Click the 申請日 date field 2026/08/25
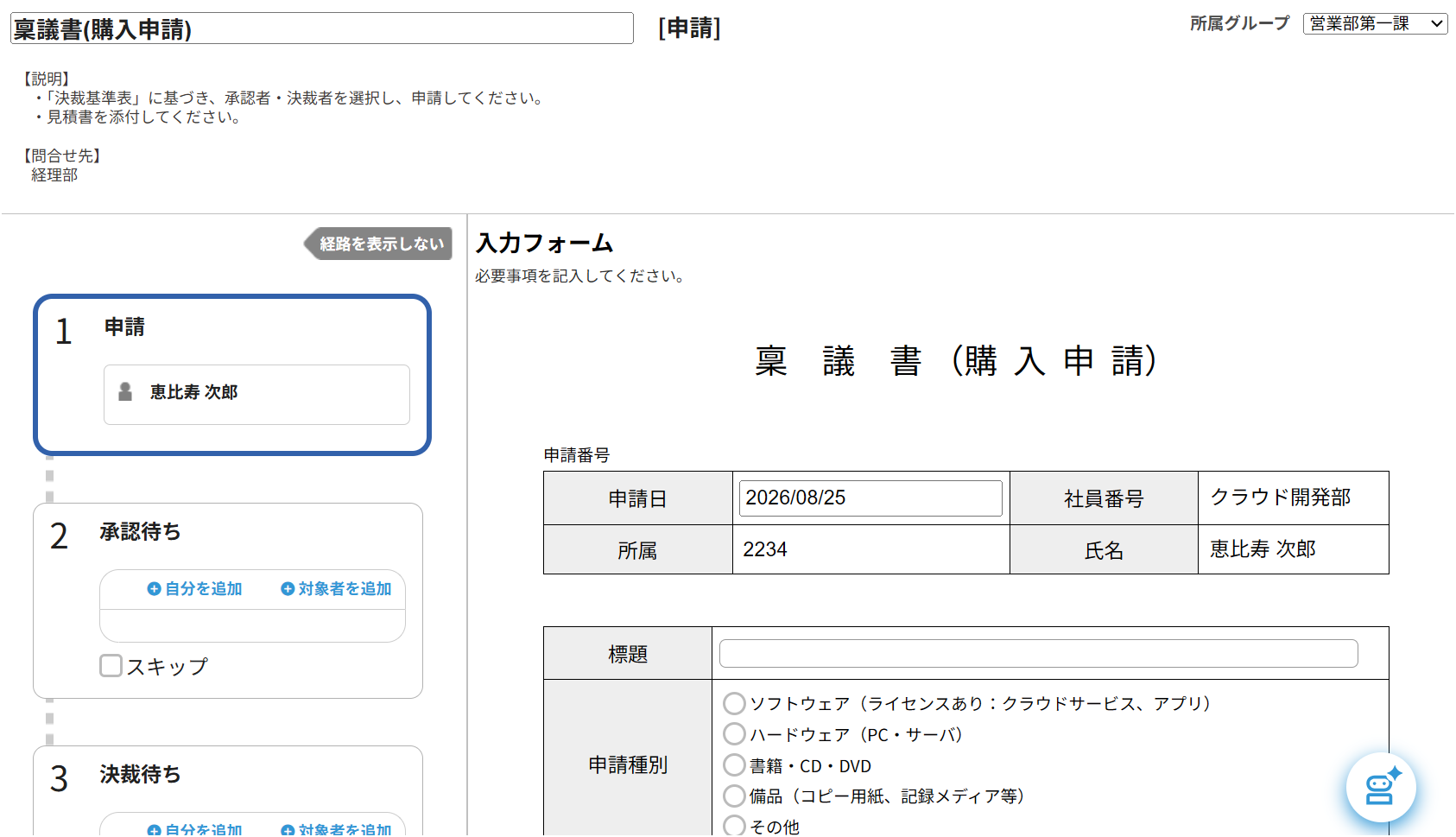This screenshot has height=837, width=1456. (870, 498)
